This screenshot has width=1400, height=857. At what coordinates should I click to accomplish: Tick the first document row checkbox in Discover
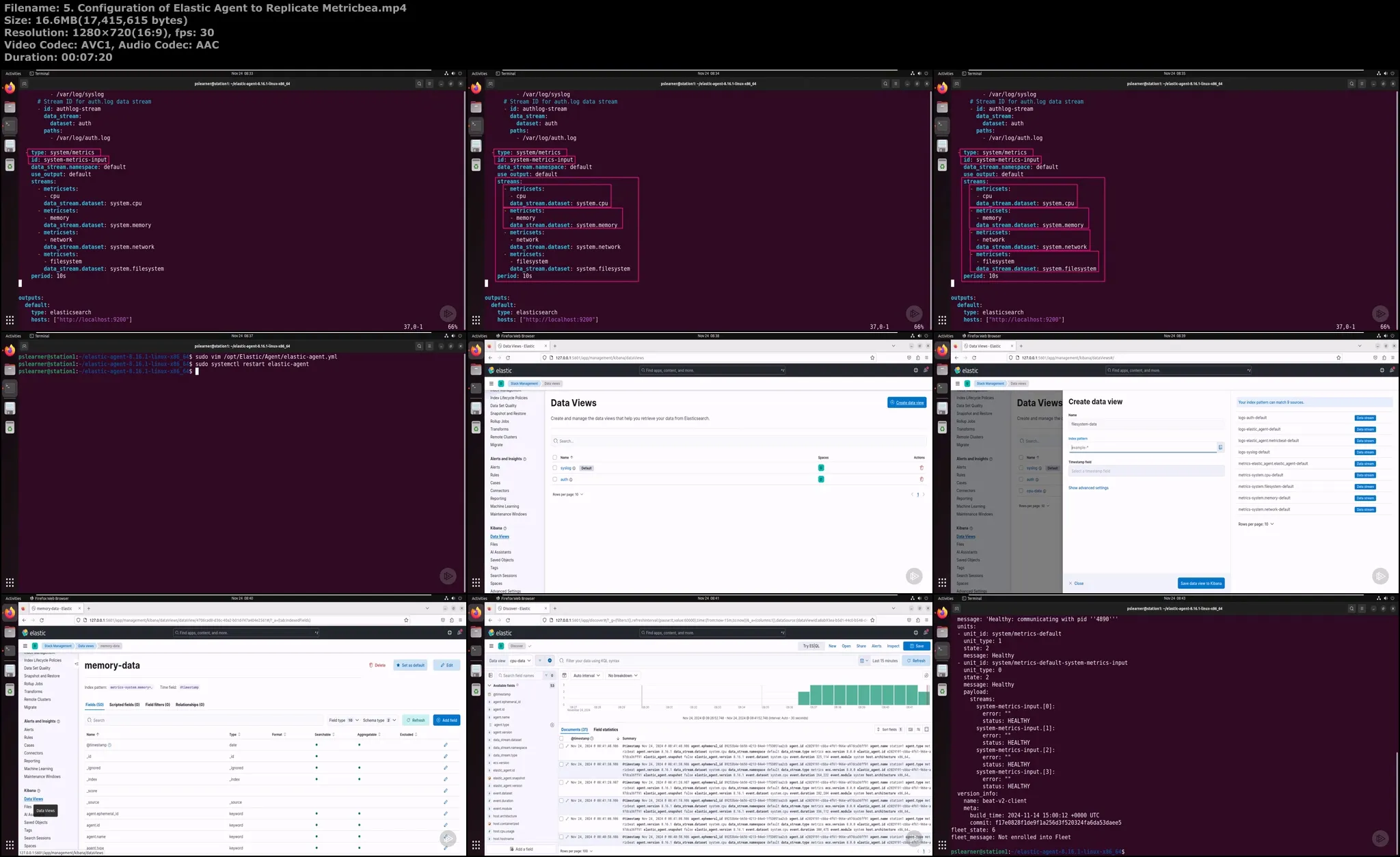[x=561, y=746]
